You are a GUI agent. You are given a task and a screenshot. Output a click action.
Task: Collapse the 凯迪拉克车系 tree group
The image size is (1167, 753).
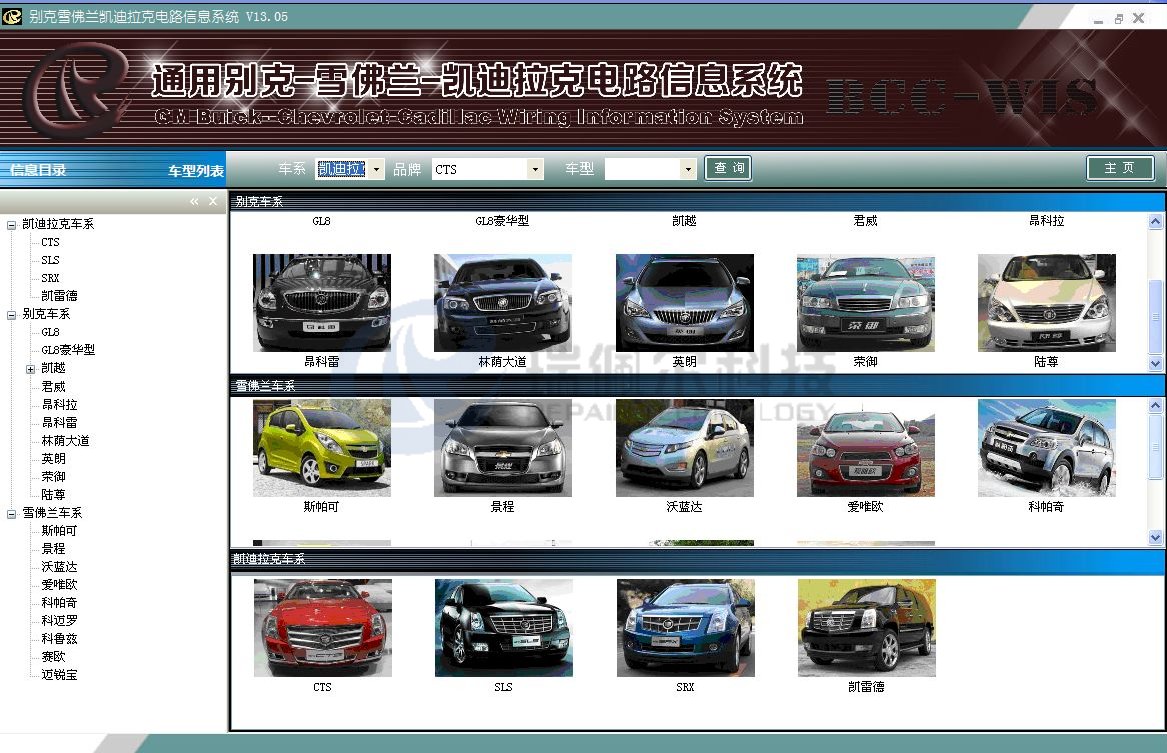click(x=12, y=225)
